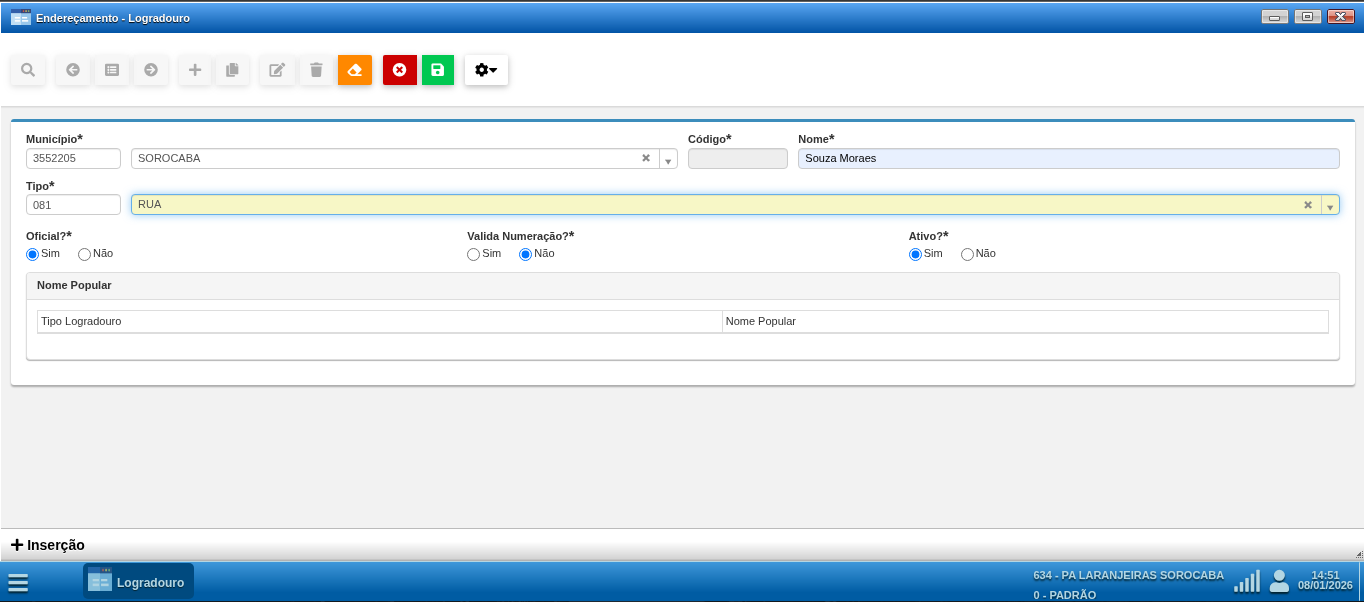The height and width of the screenshot is (602, 1364).
Task: Open the taskbar hamburger menu
Action: (18, 583)
